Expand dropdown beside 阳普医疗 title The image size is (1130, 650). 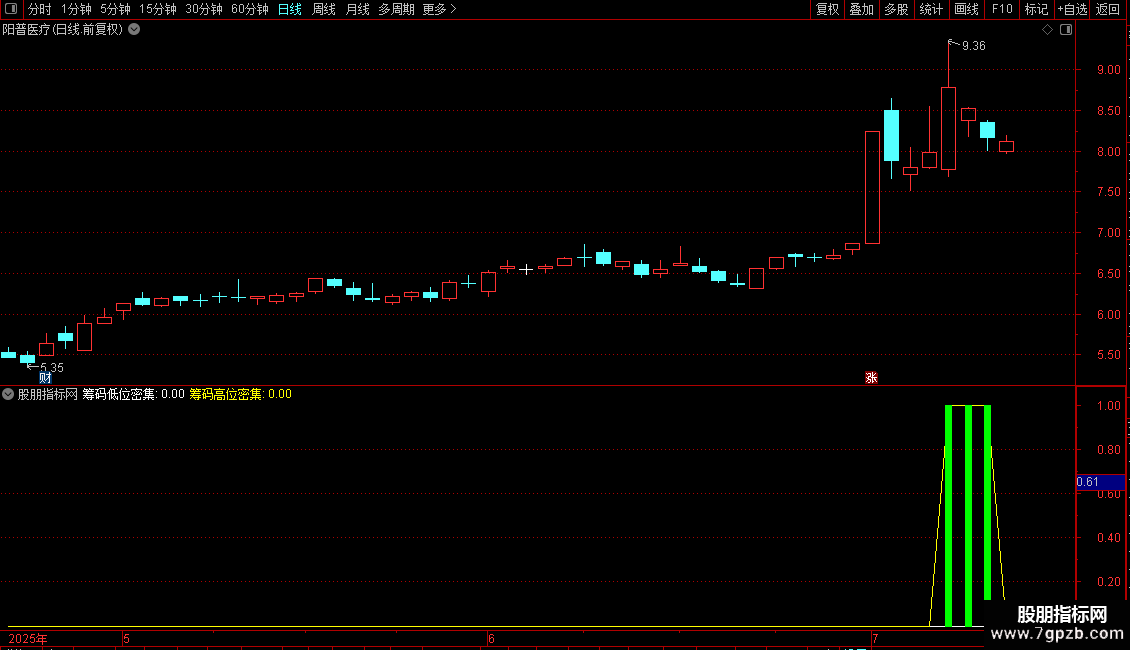pos(134,30)
